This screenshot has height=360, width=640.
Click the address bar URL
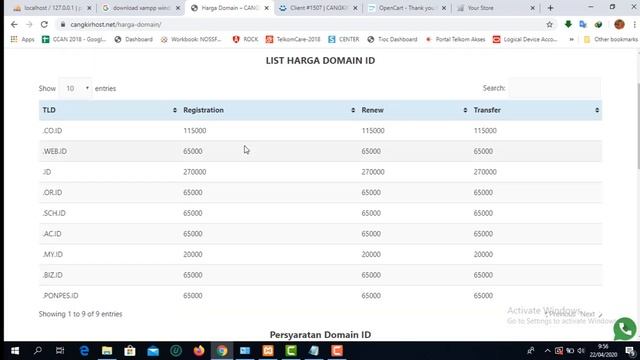(x=116, y=24)
